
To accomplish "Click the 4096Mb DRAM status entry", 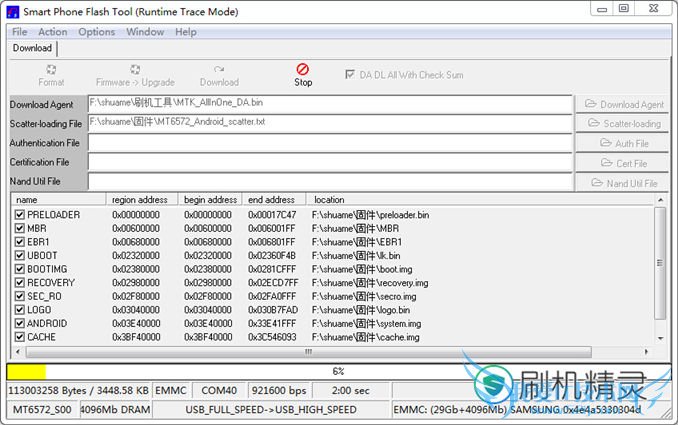I will click(115, 409).
